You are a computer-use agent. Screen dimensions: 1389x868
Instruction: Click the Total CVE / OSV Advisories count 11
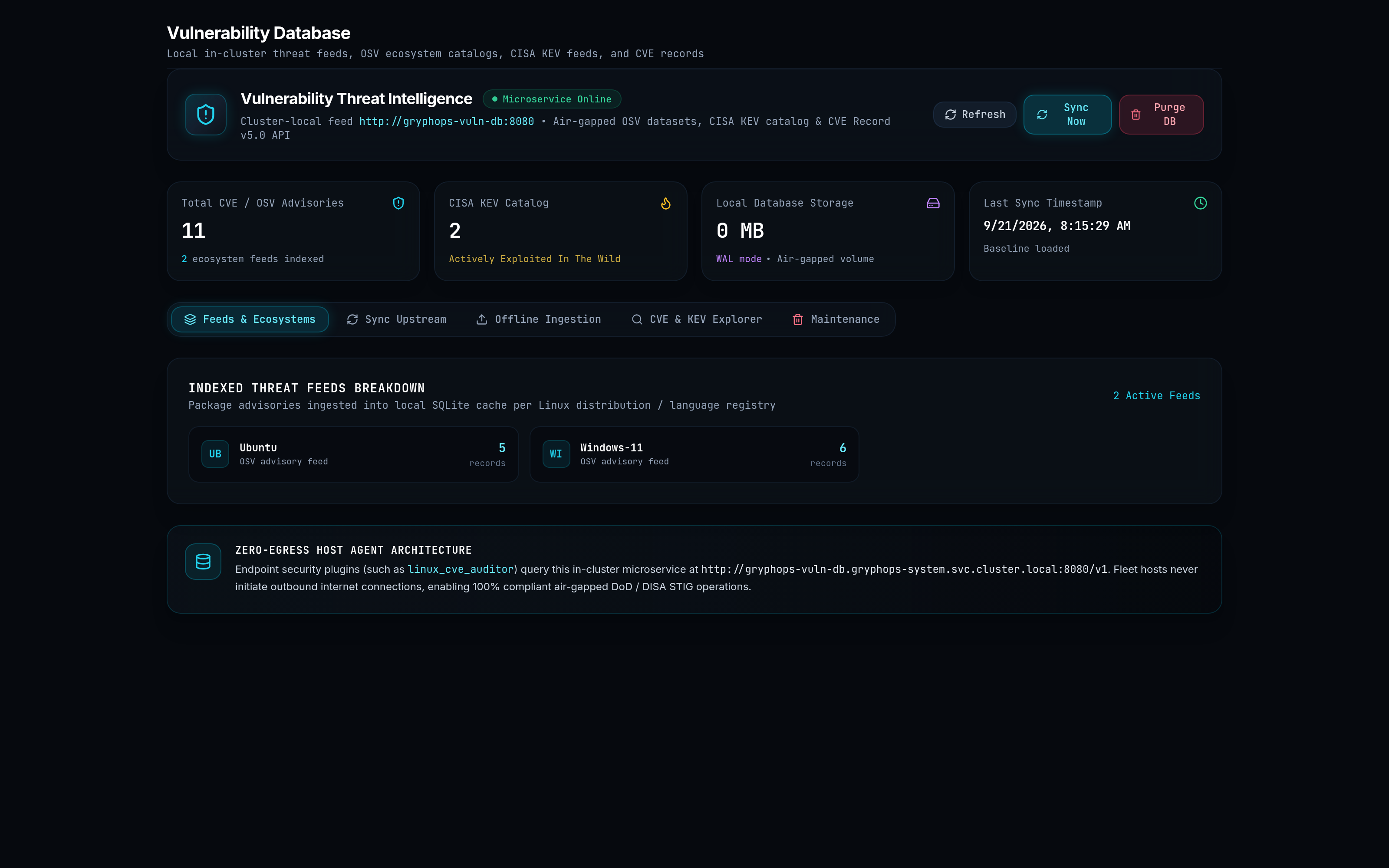(x=194, y=231)
